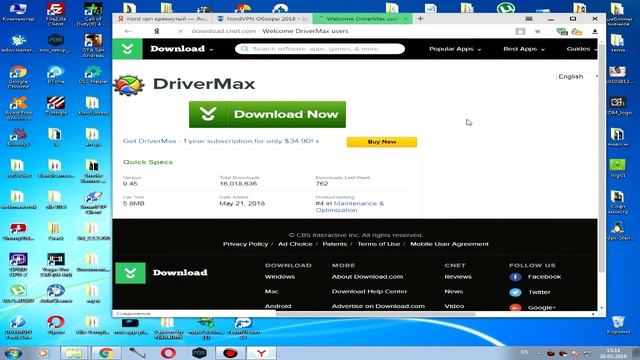This screenshot has height=360, width=640.
Task: Open the Mobile User Agreement link
Action: [449, 244]
